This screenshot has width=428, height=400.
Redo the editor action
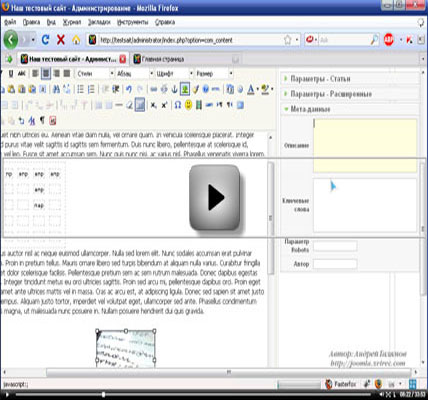(x=140, y=89)
